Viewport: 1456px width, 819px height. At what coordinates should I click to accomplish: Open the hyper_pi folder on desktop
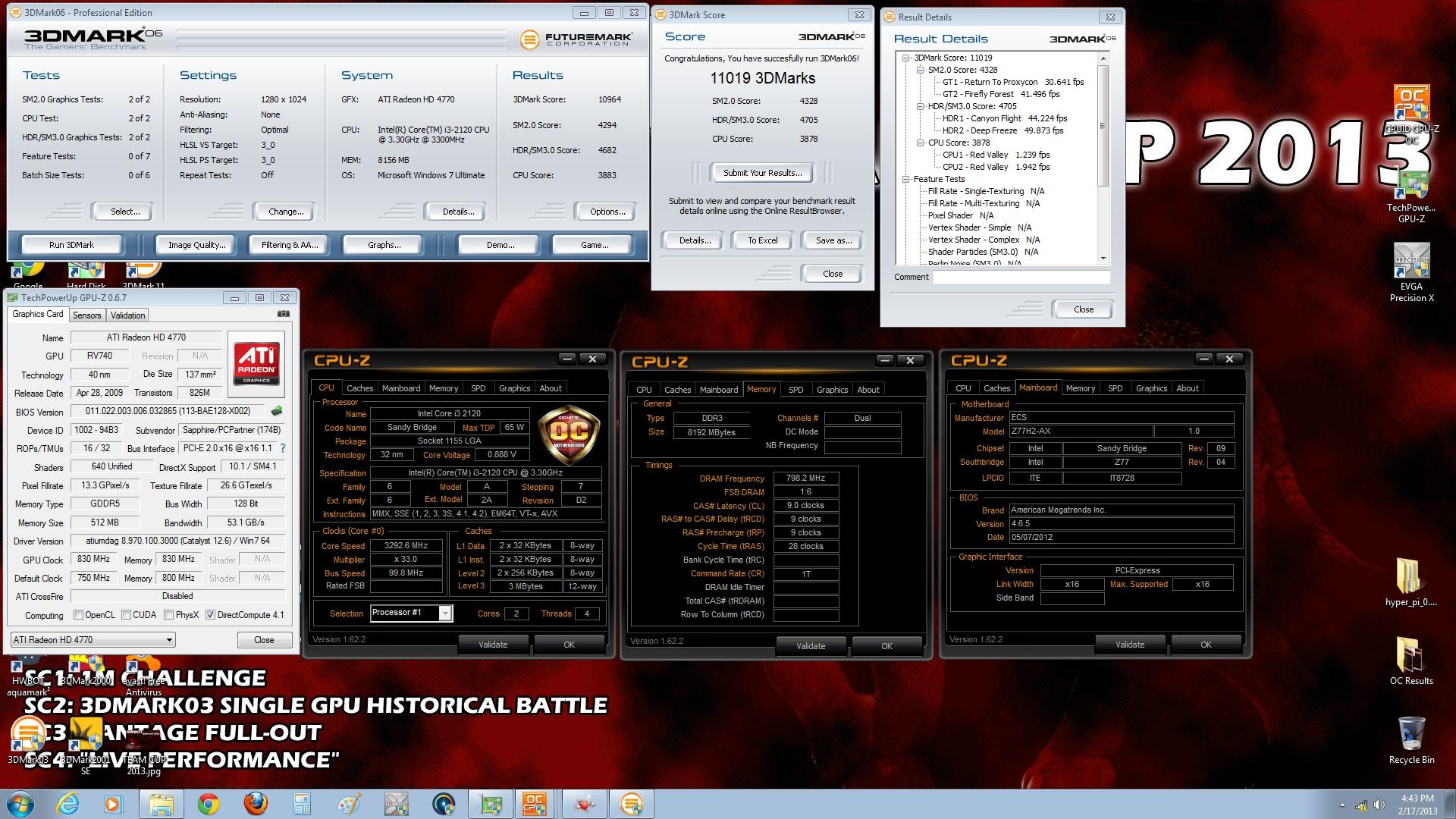(1410, 582)
